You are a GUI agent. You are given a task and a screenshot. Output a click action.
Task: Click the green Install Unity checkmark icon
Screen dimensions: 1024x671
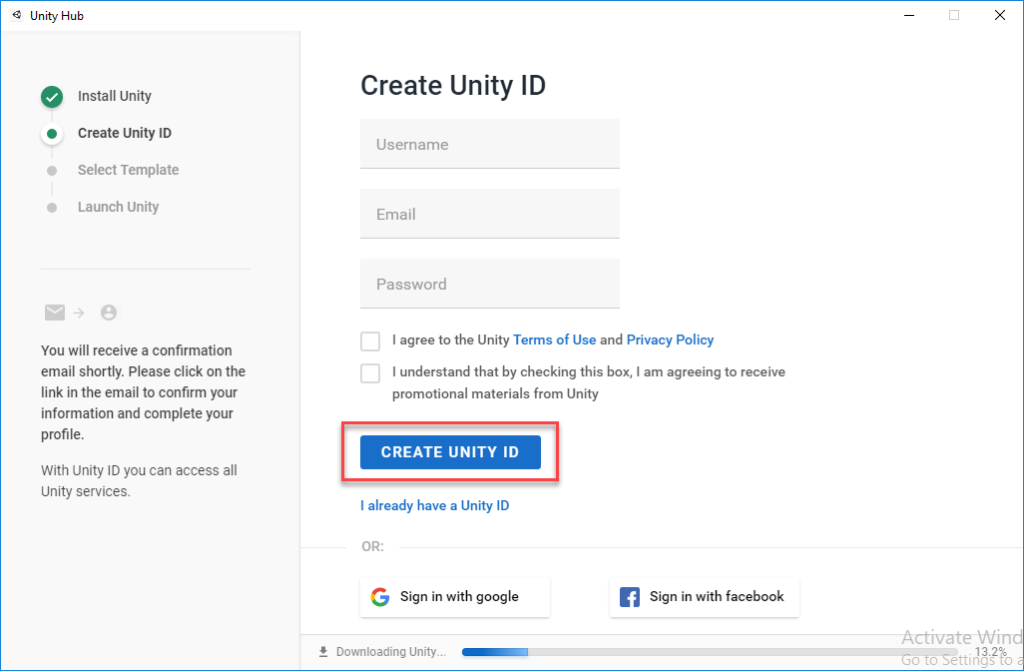[x=52, y=97]
